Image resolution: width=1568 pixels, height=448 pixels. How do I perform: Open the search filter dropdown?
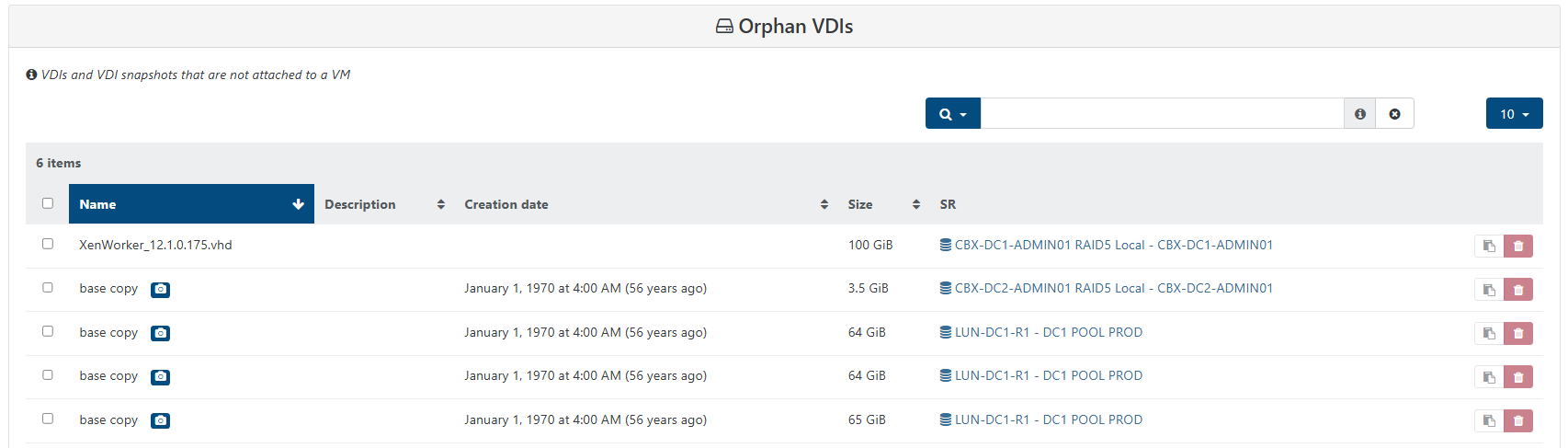click(952, 114)
